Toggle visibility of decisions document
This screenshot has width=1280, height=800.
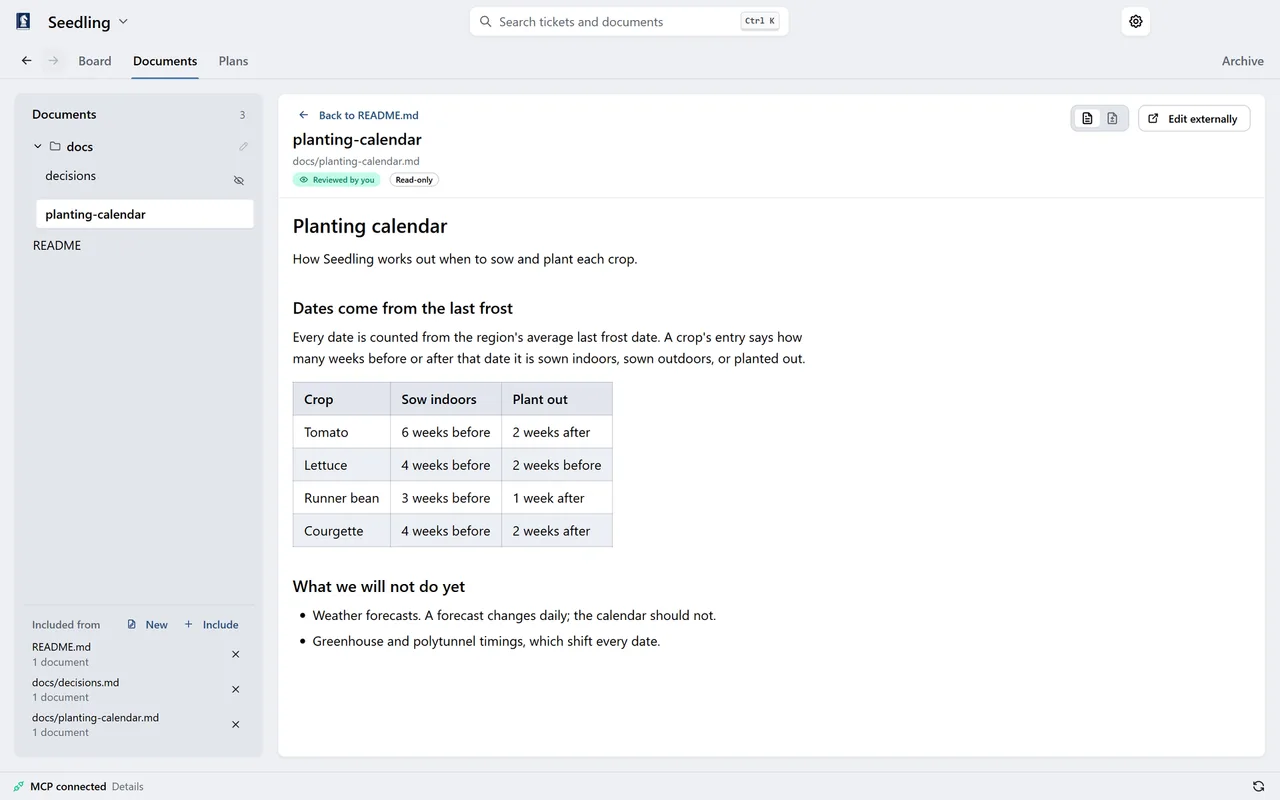tap(239, 181)
